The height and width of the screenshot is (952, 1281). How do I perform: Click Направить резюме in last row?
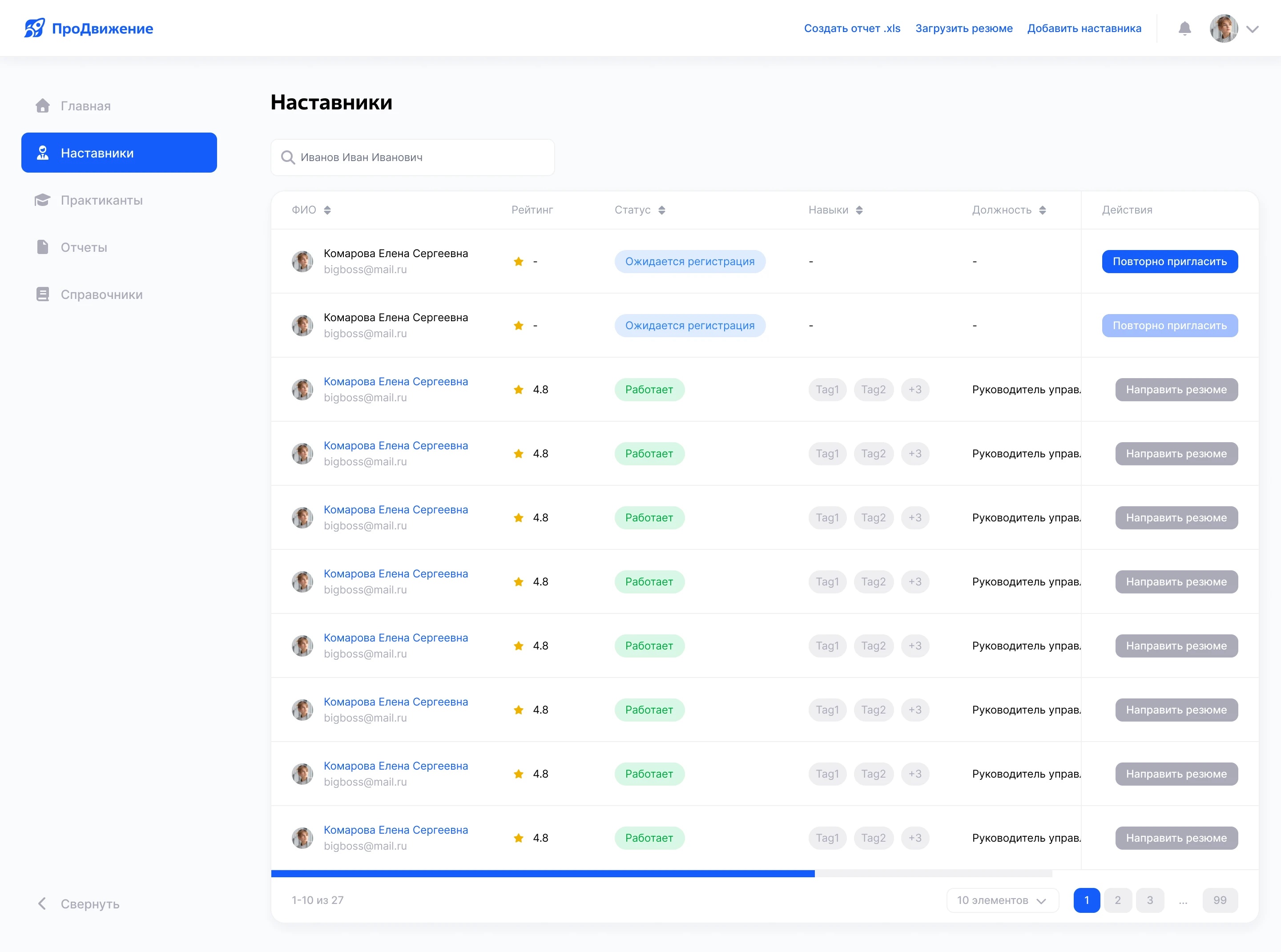click(x=1177, y=838)
